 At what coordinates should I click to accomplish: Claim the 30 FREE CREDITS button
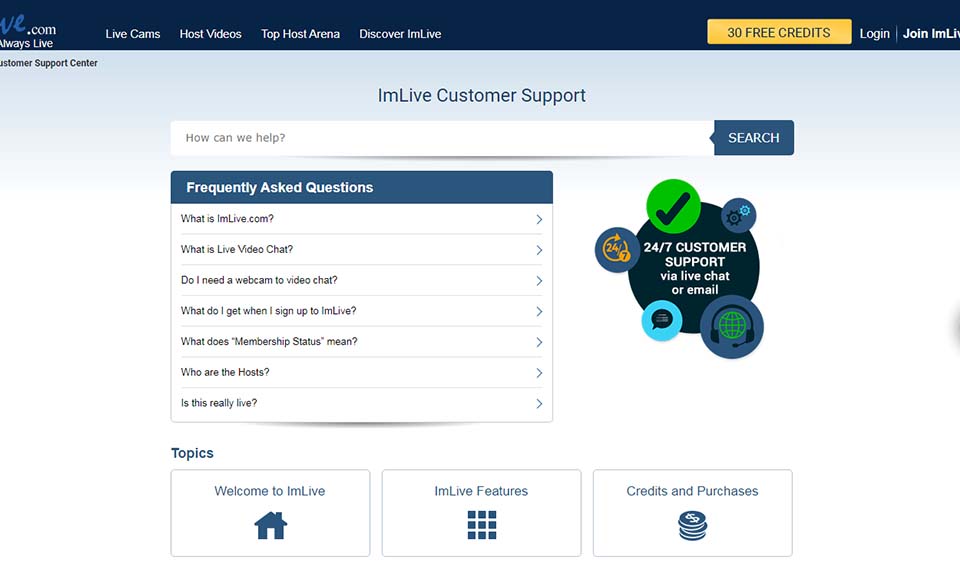[779, 32]
